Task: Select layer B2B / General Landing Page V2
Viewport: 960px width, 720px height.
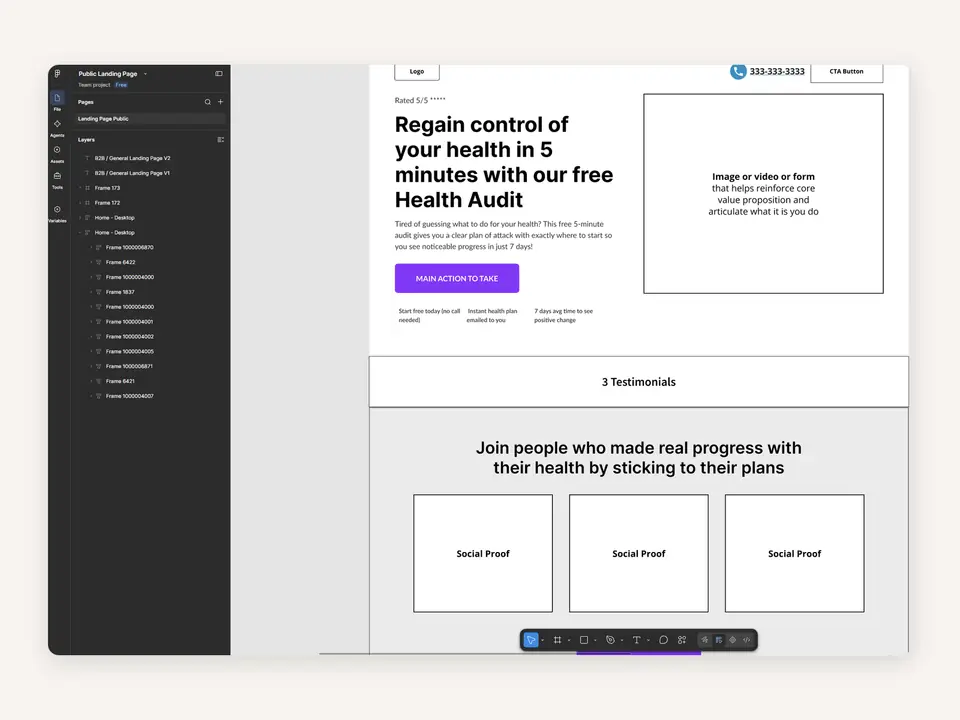Action: click(x=132, y=158)
